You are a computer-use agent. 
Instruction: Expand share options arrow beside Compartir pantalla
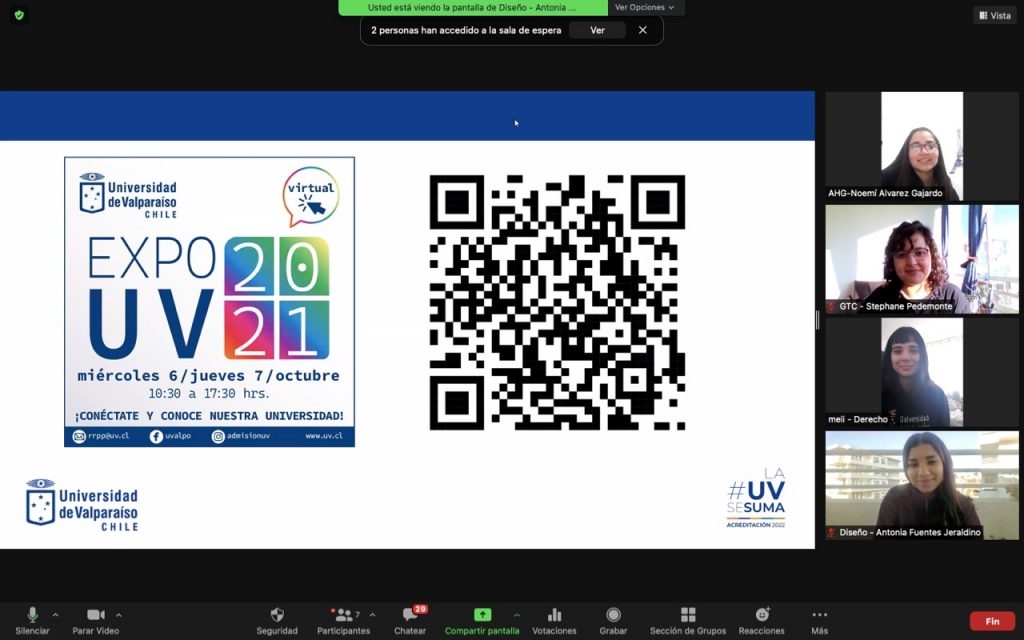click(517, 615)
